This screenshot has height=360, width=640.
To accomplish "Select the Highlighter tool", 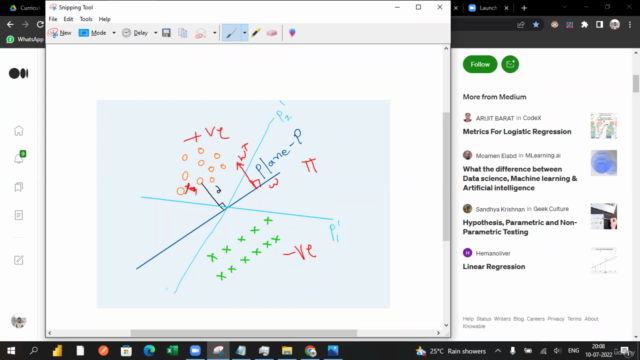I will click(x=256, y=33).
